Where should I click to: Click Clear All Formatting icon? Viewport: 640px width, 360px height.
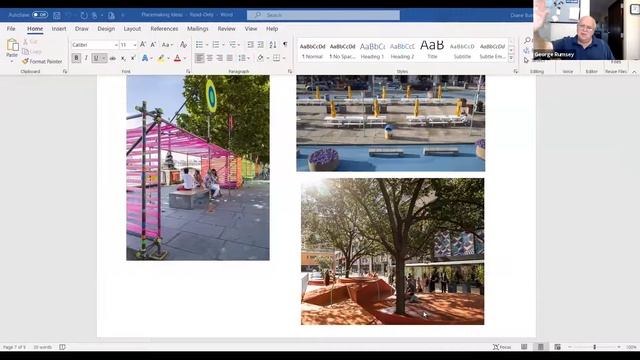click(x=183, y=44)
